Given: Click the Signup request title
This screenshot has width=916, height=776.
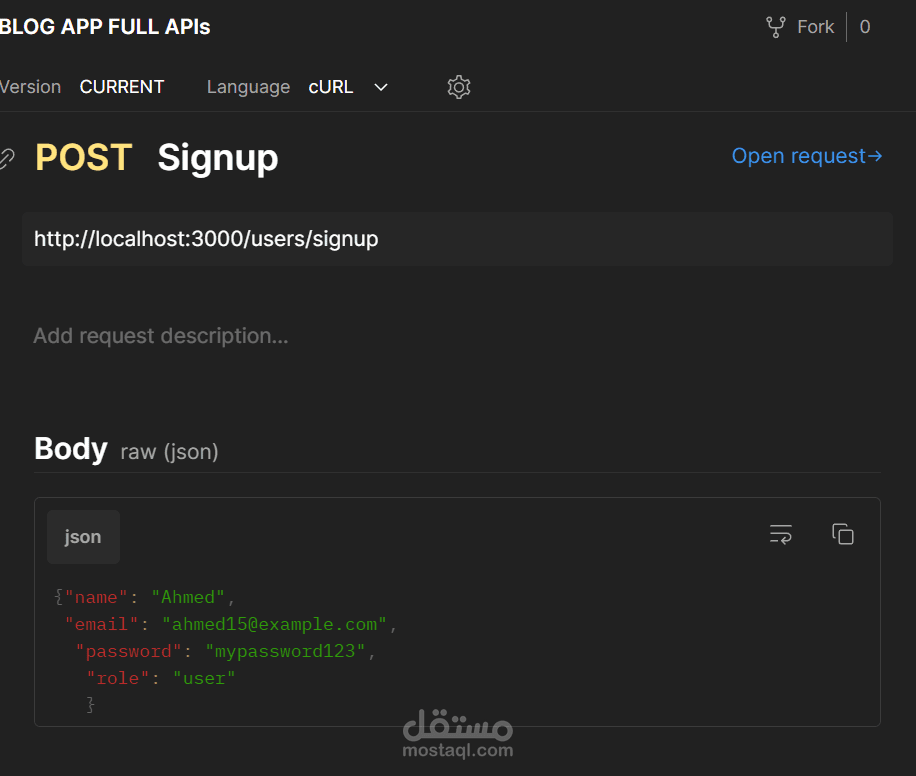Looking at the screenshot, I should pyautogui.click(x=218, y=158).
